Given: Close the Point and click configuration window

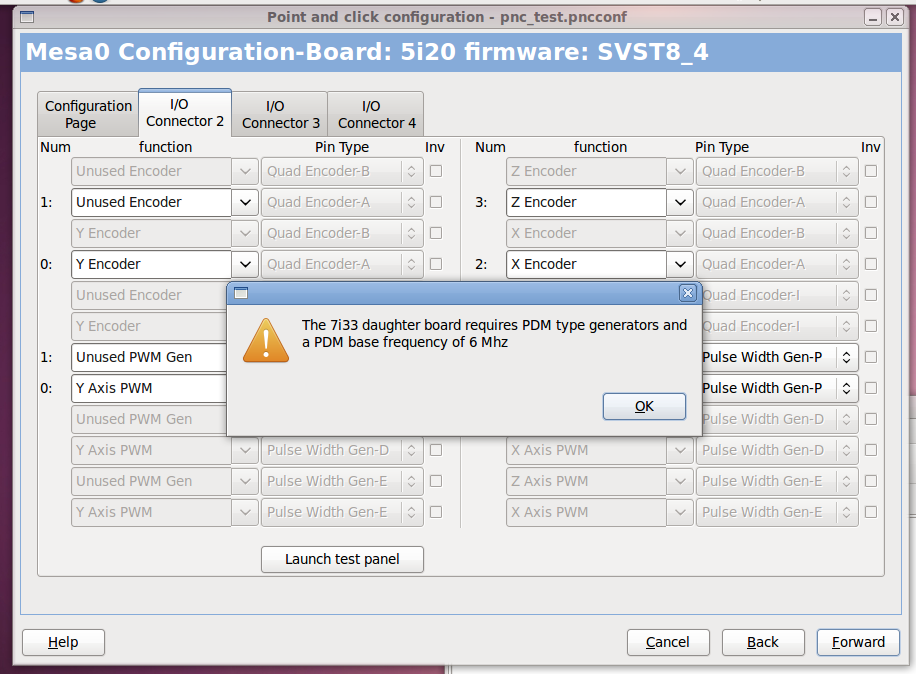Looking at the screenshot, I should pos(894,18).
